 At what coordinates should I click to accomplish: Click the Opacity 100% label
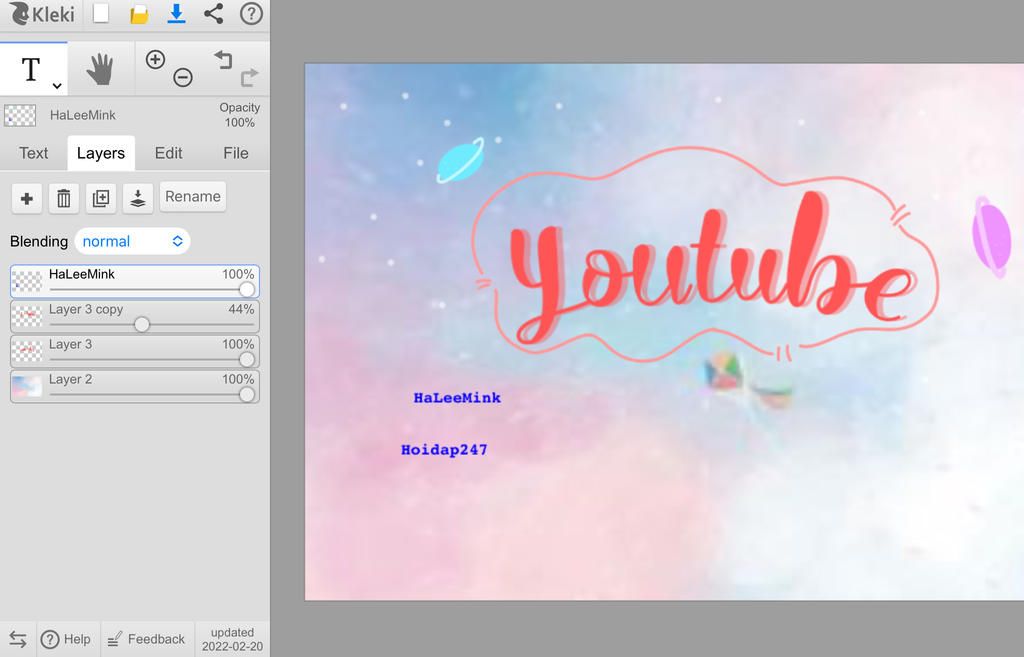point(240,115)
